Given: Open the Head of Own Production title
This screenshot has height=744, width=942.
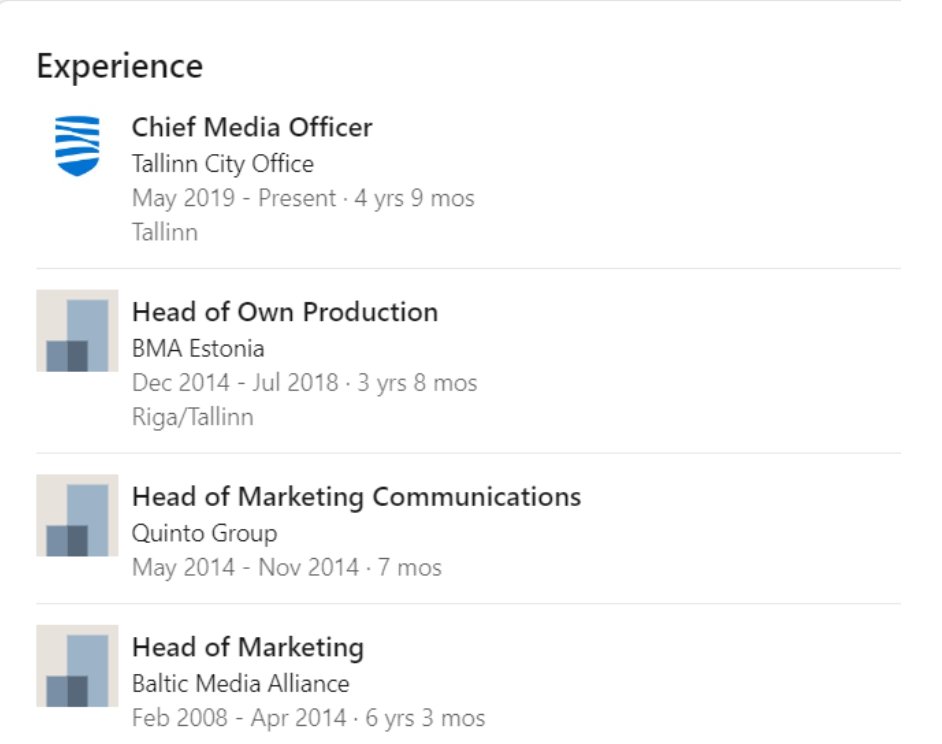Looking at the screenshot, I should (285, 312).
